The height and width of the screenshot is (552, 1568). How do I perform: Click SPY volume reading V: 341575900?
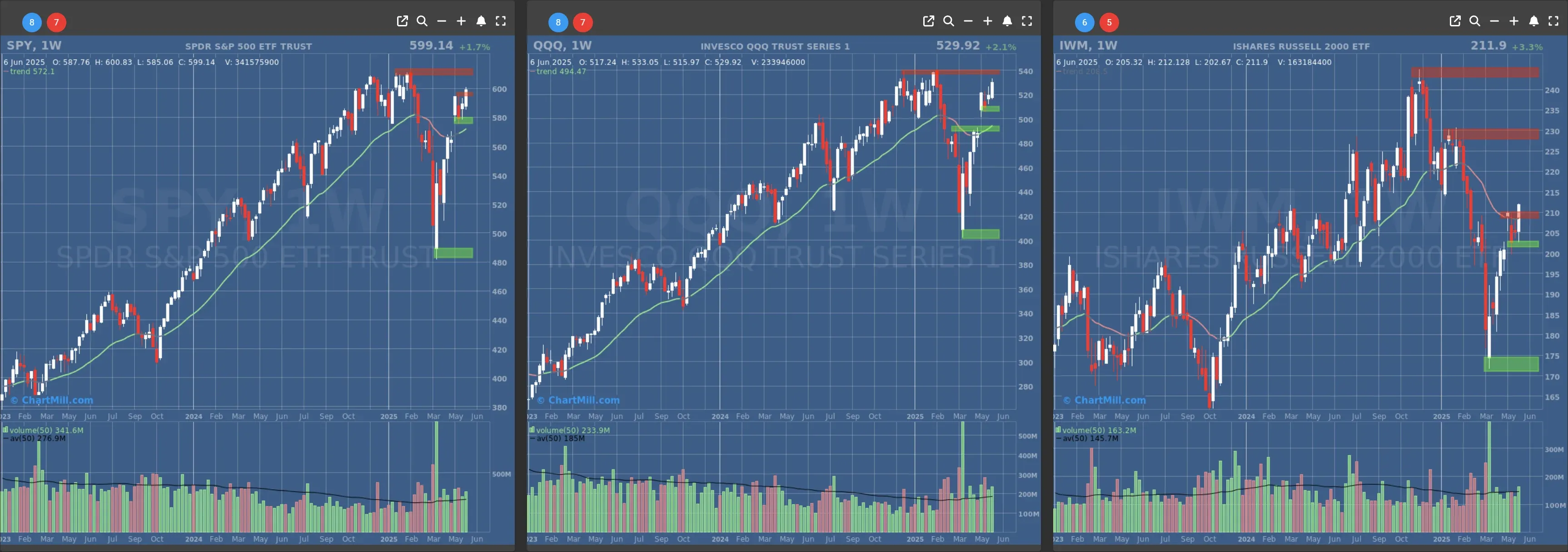tap(251, 62)
